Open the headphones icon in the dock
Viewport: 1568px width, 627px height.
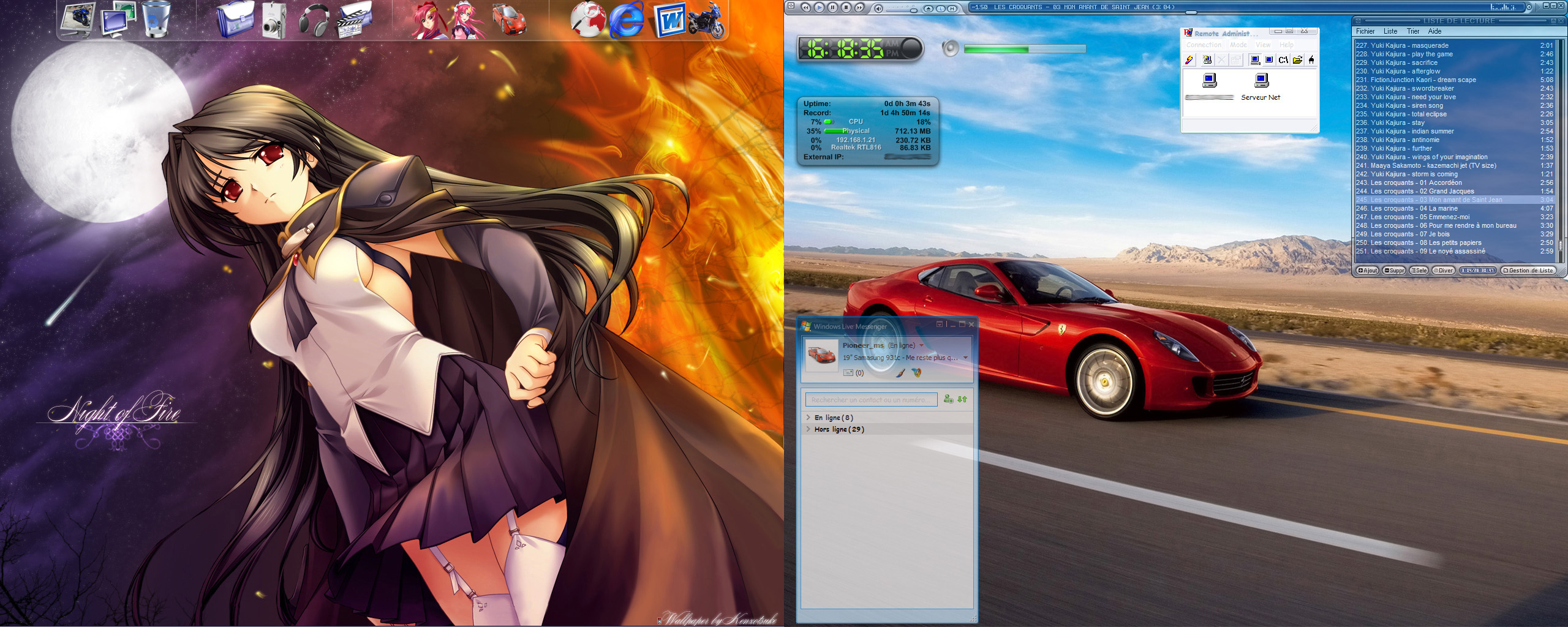314,21
